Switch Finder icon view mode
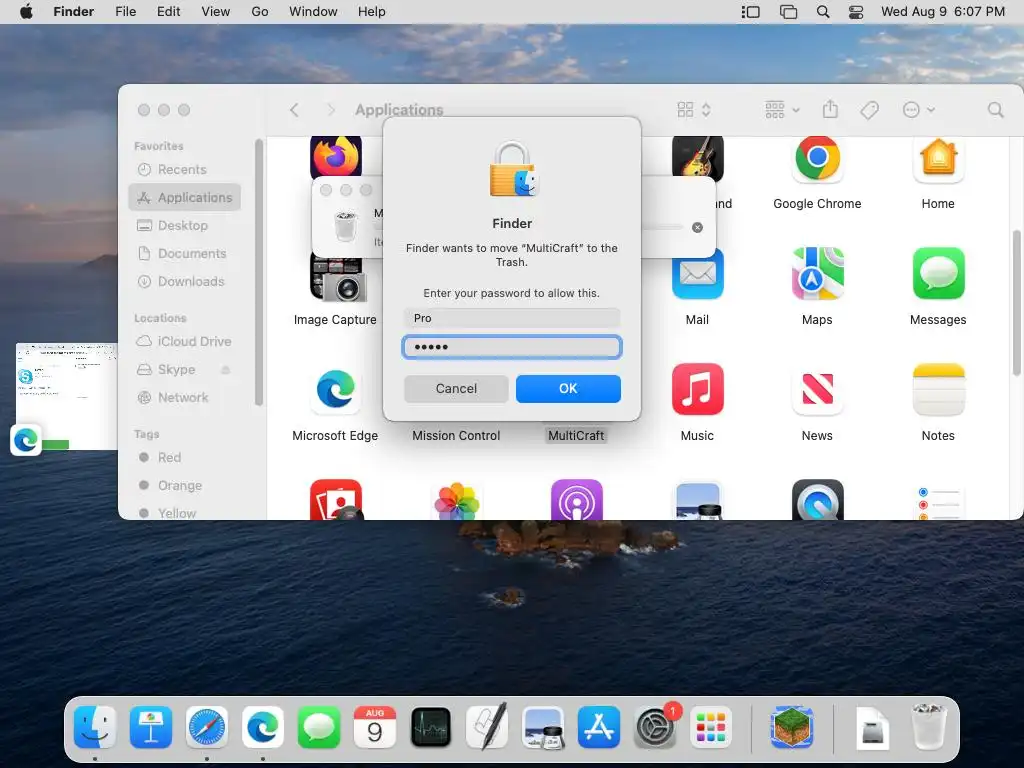The image size is (1024, 768). pos(694,110)
